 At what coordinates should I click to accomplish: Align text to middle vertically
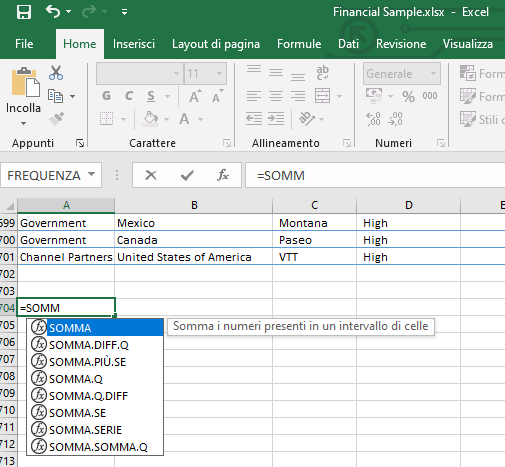click(276, 73)
